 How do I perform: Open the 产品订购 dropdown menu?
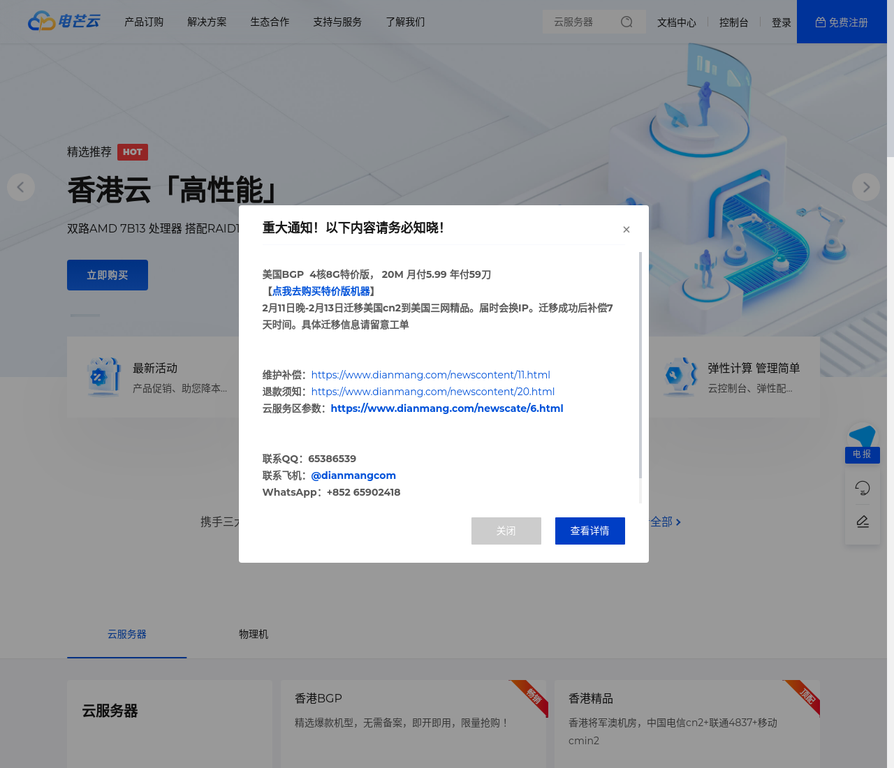143,21
